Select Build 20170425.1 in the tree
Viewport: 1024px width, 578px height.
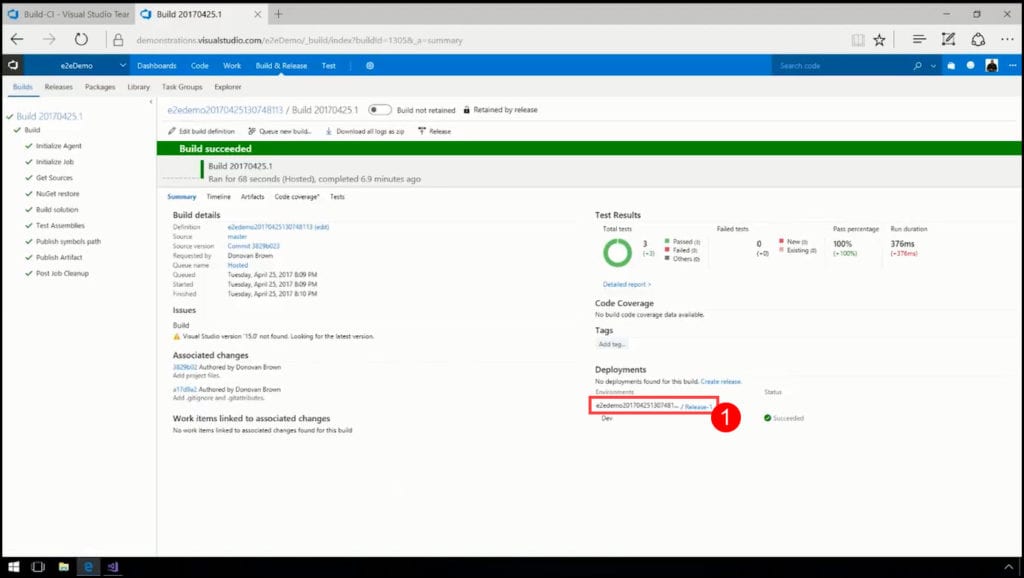click(50, 116)
